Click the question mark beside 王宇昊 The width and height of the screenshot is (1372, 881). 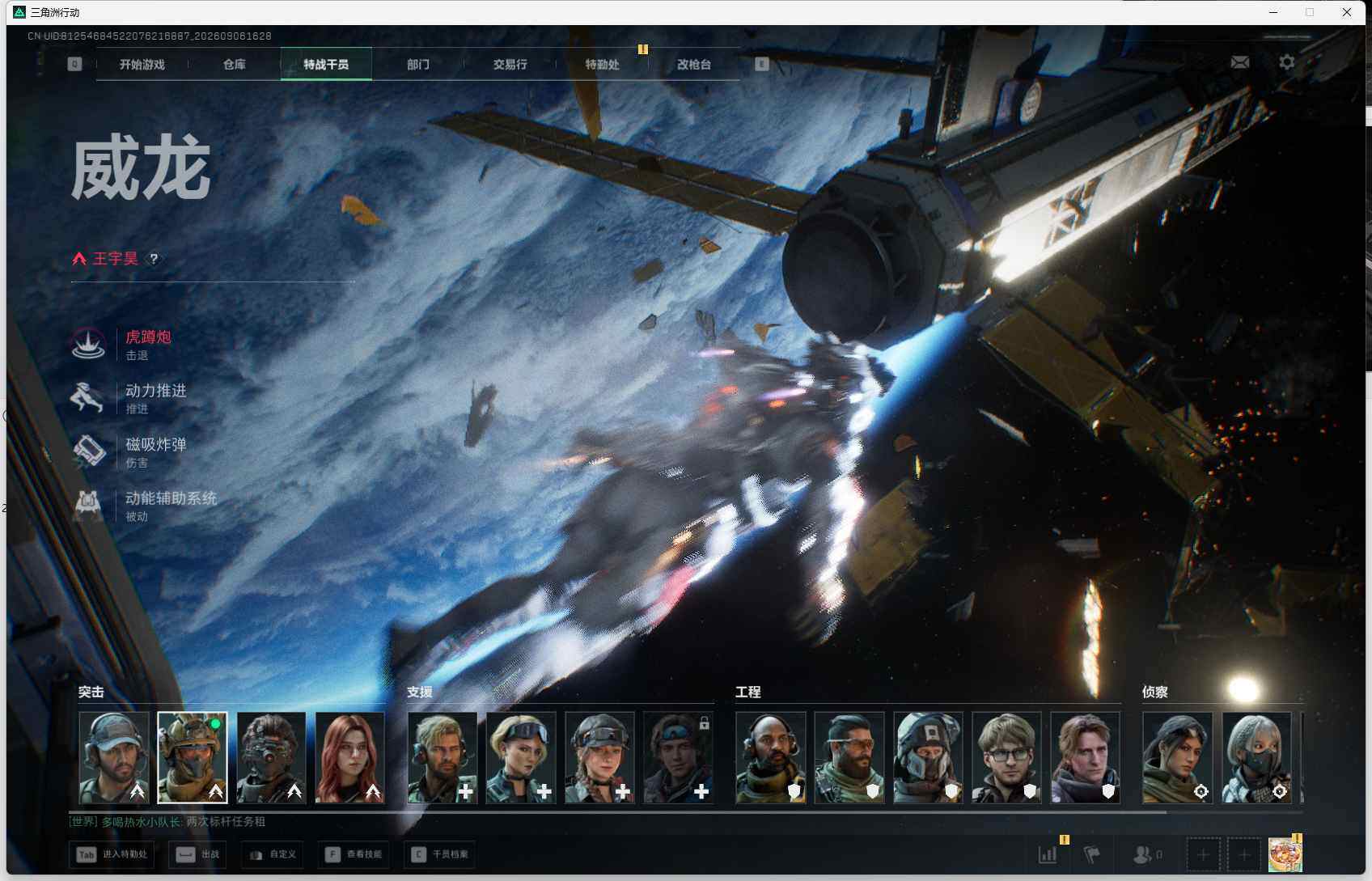tap(154, 259)
